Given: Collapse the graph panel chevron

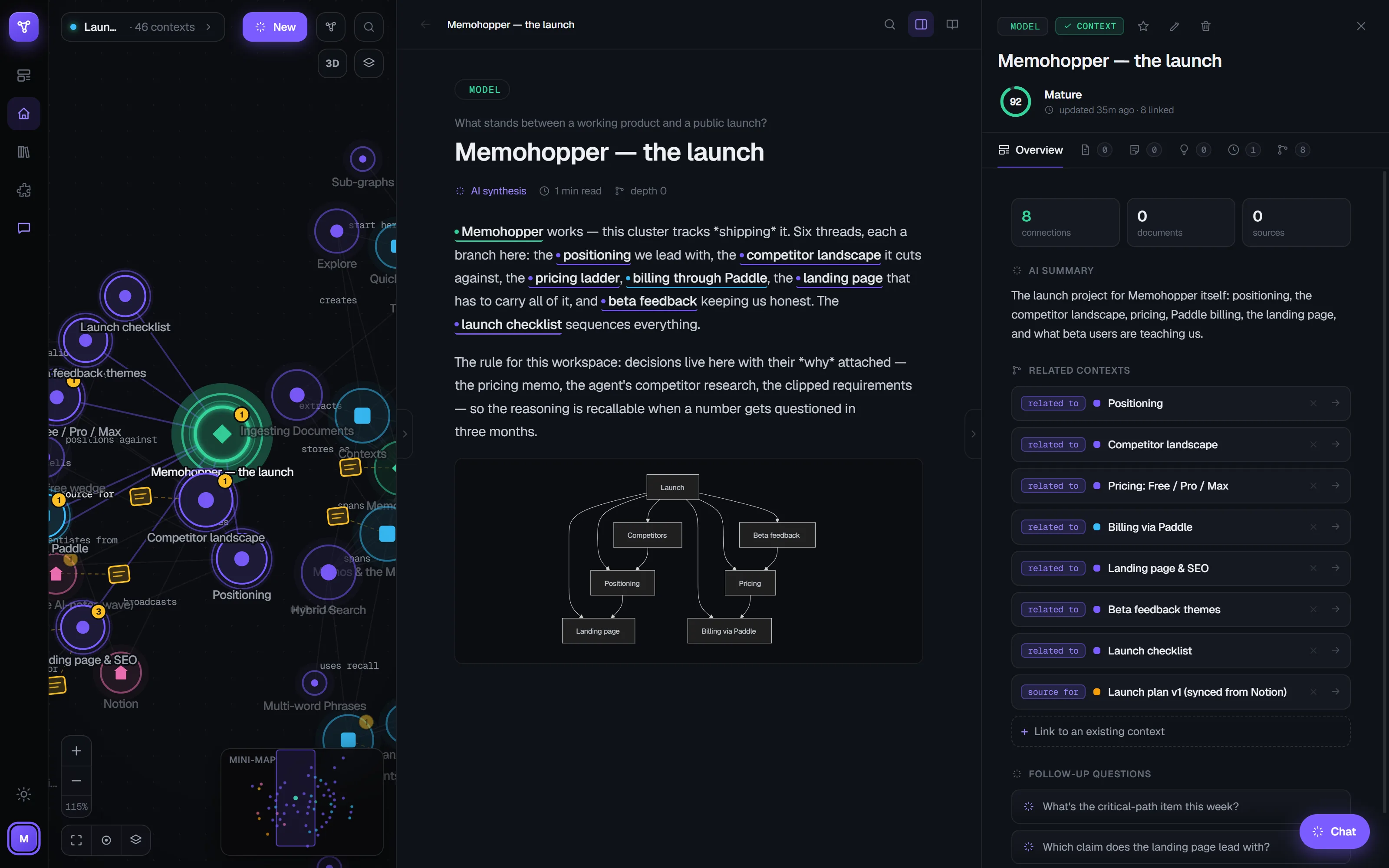Looking at the screenshot, I should 405,434.
